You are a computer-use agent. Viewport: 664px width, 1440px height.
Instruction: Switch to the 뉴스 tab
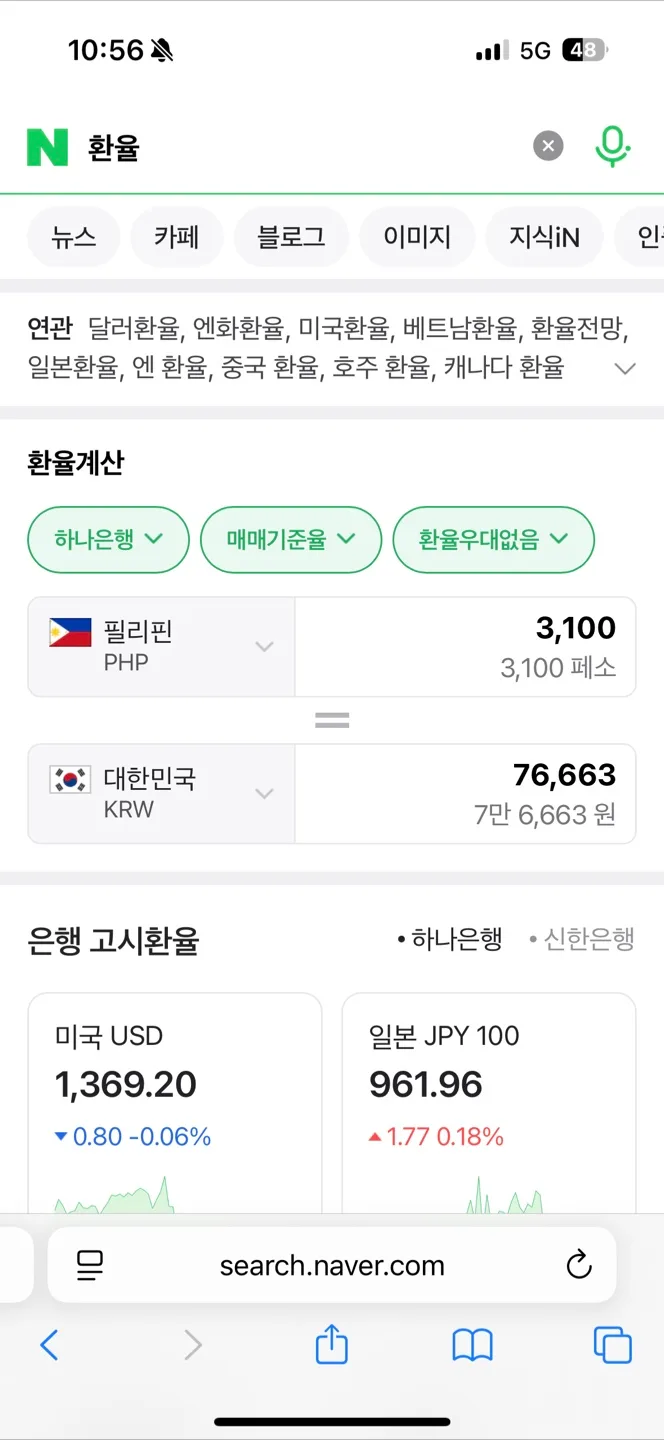click(x=74, y=237)
